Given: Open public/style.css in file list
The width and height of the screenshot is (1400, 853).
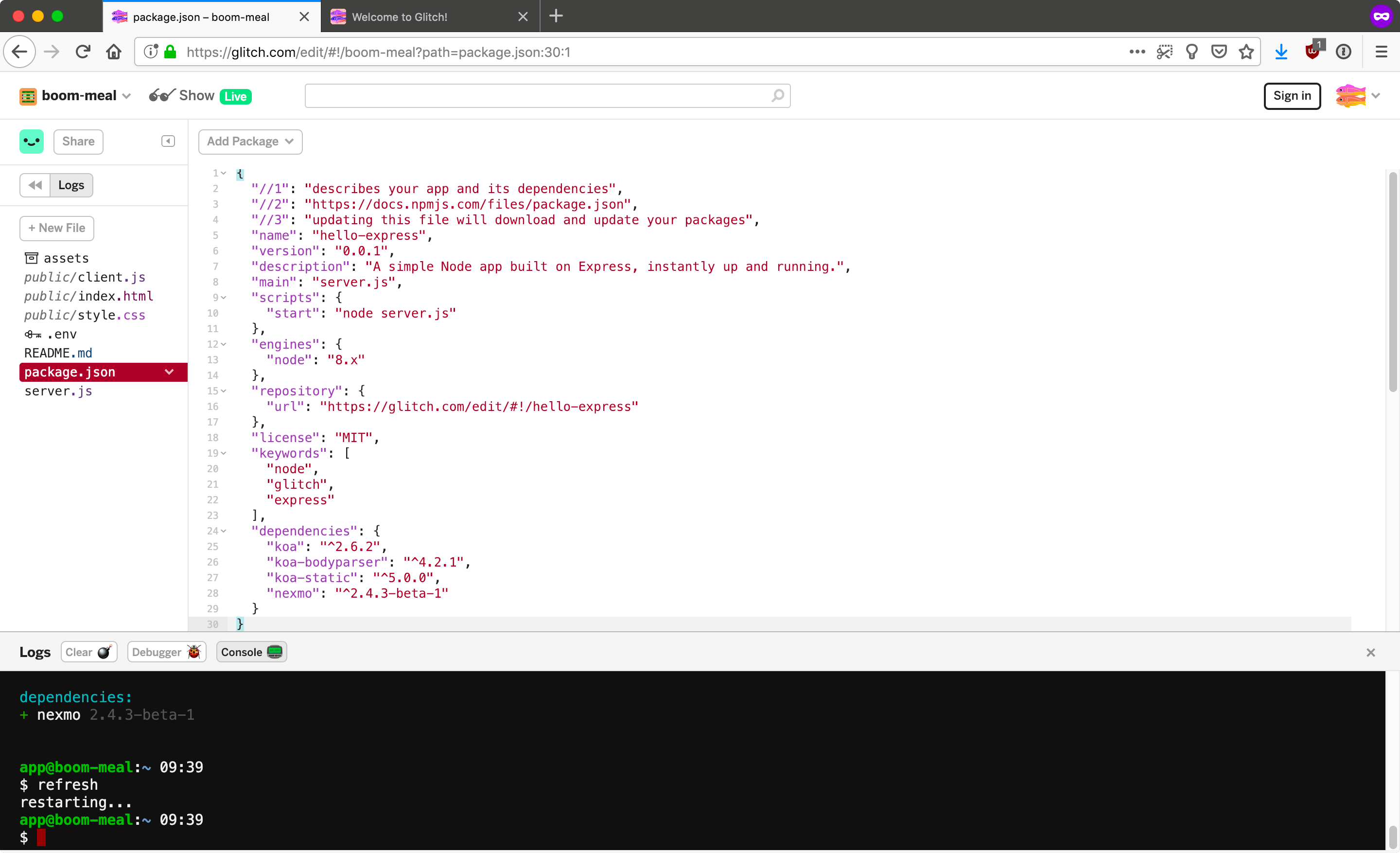Looking at the screenshot, I should pos(84,315).
